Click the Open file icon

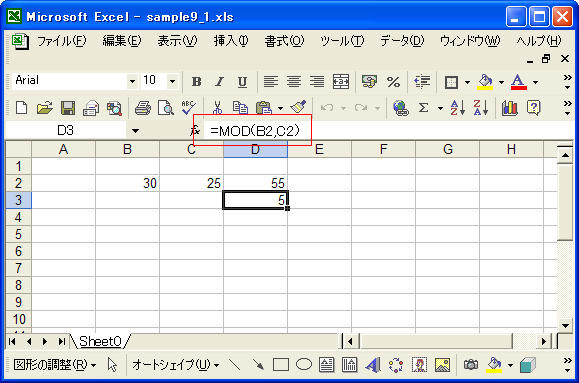[x=44, y=108]
